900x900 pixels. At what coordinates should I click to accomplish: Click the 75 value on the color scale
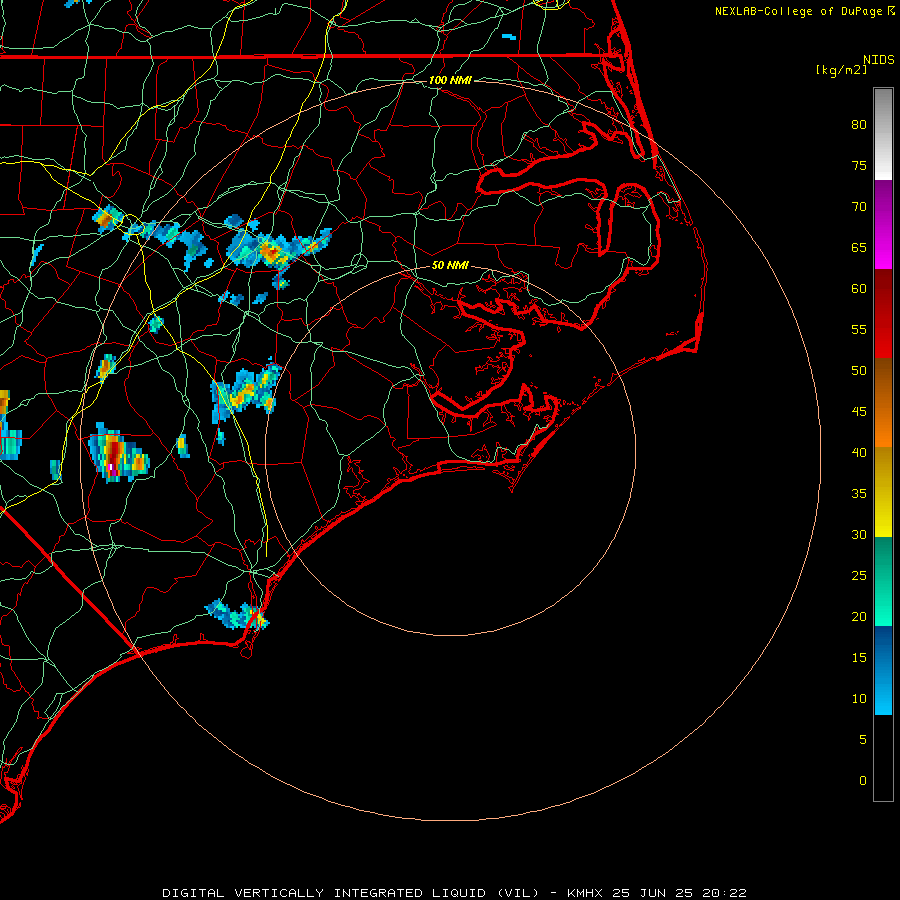pyautogui.click(x=859, y=166)
